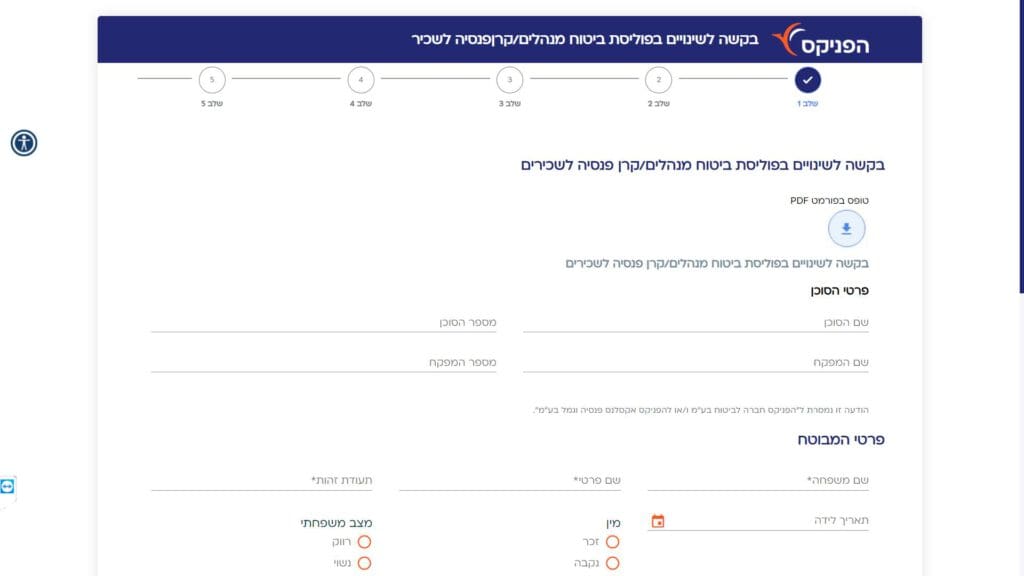Click the Phoenix logo in header

821,40
